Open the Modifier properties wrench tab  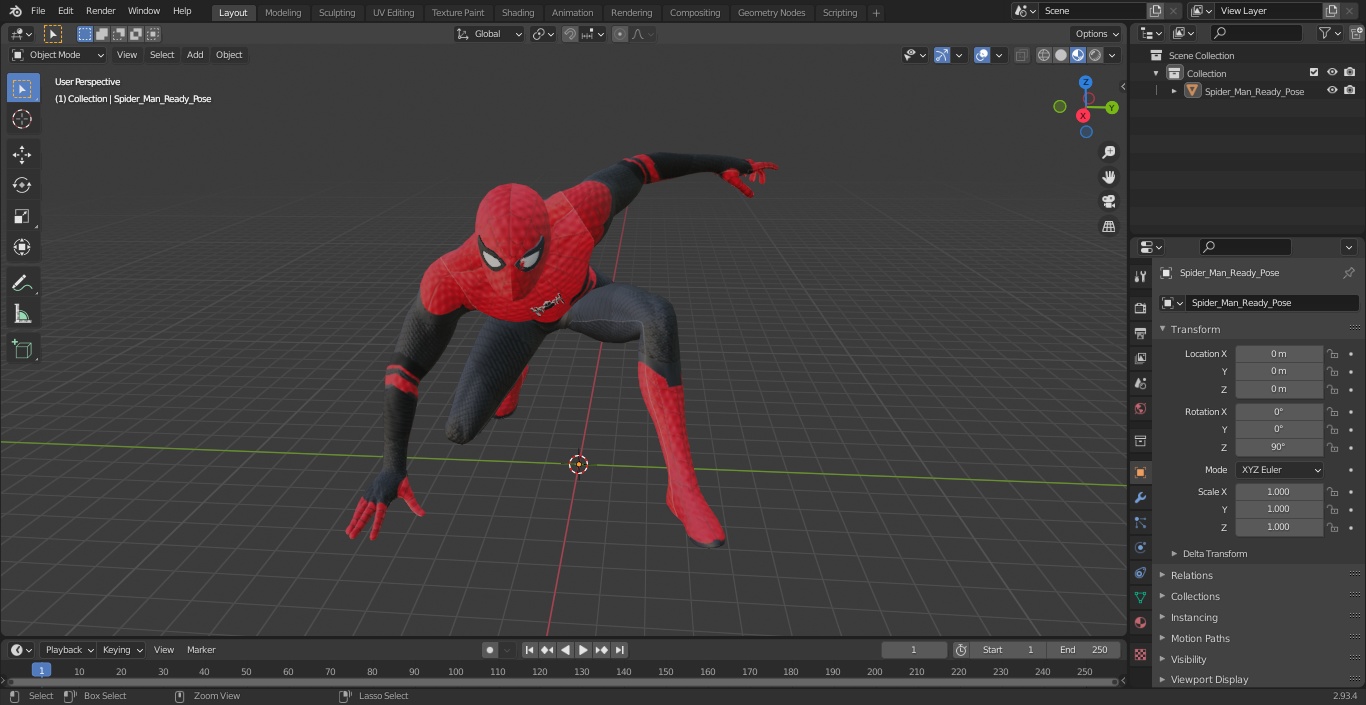[x=1140, y=497]
